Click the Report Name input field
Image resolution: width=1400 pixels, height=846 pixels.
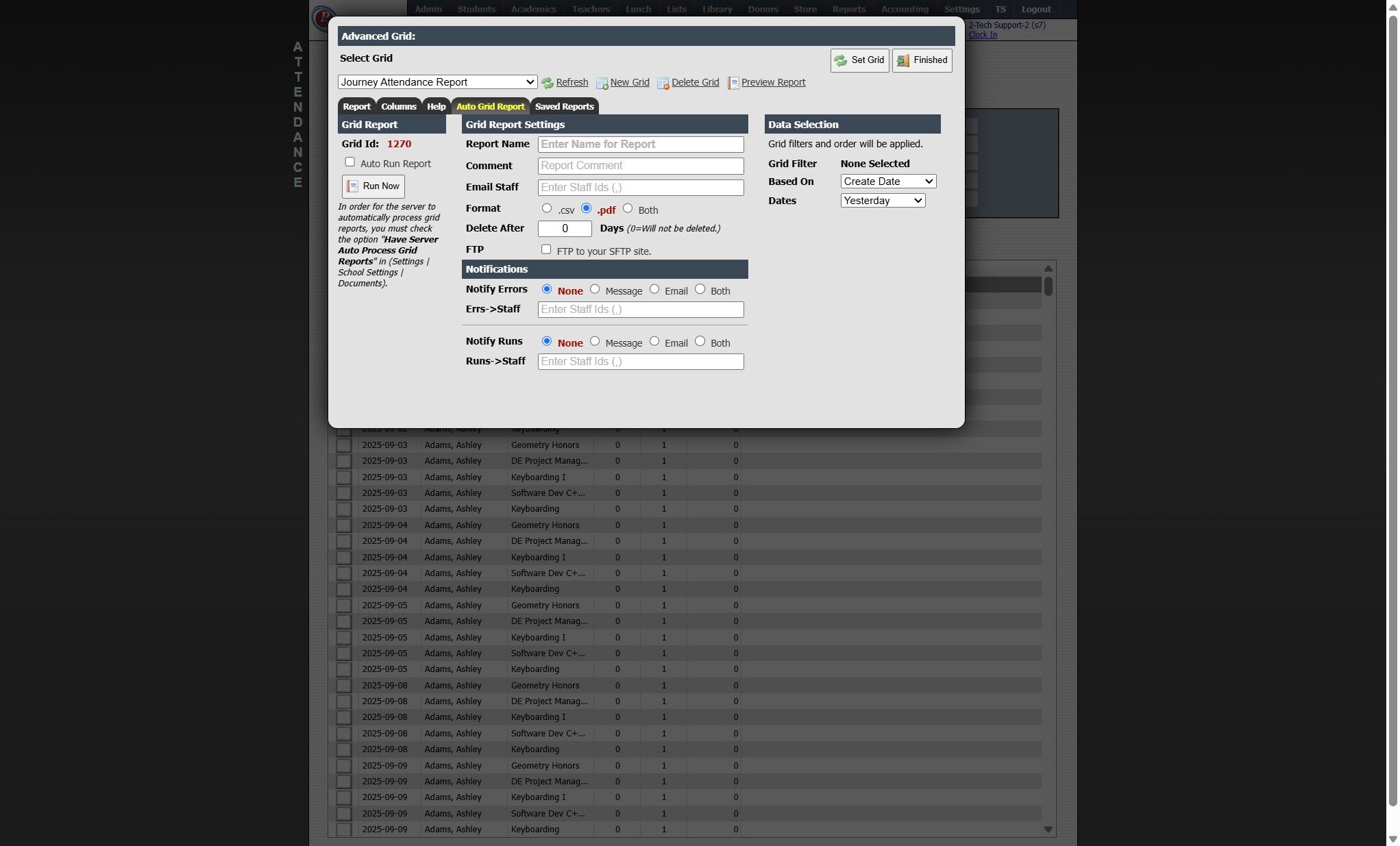click(x=640, y=145)
